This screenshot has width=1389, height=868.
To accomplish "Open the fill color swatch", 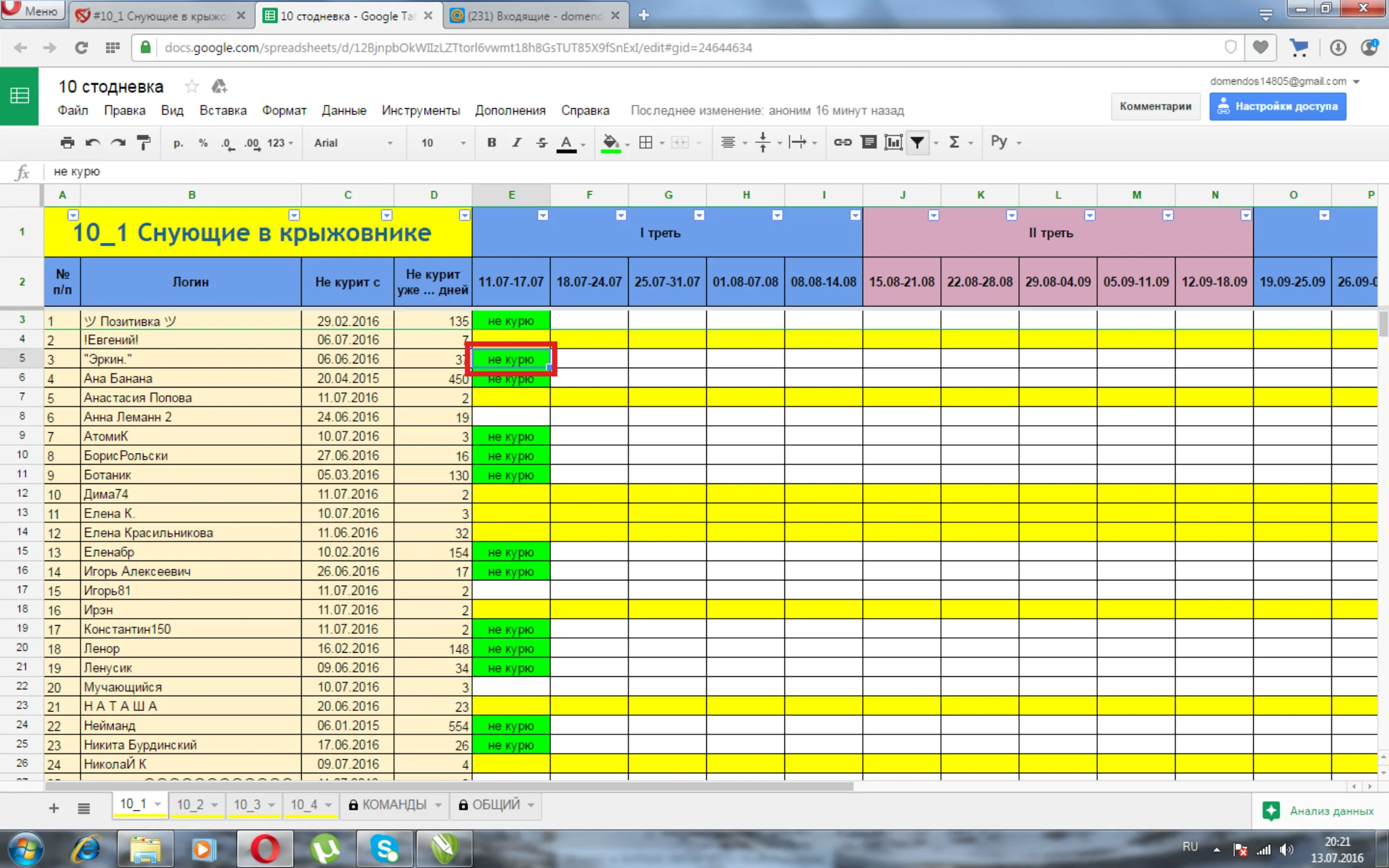I will tap(611, 142).
